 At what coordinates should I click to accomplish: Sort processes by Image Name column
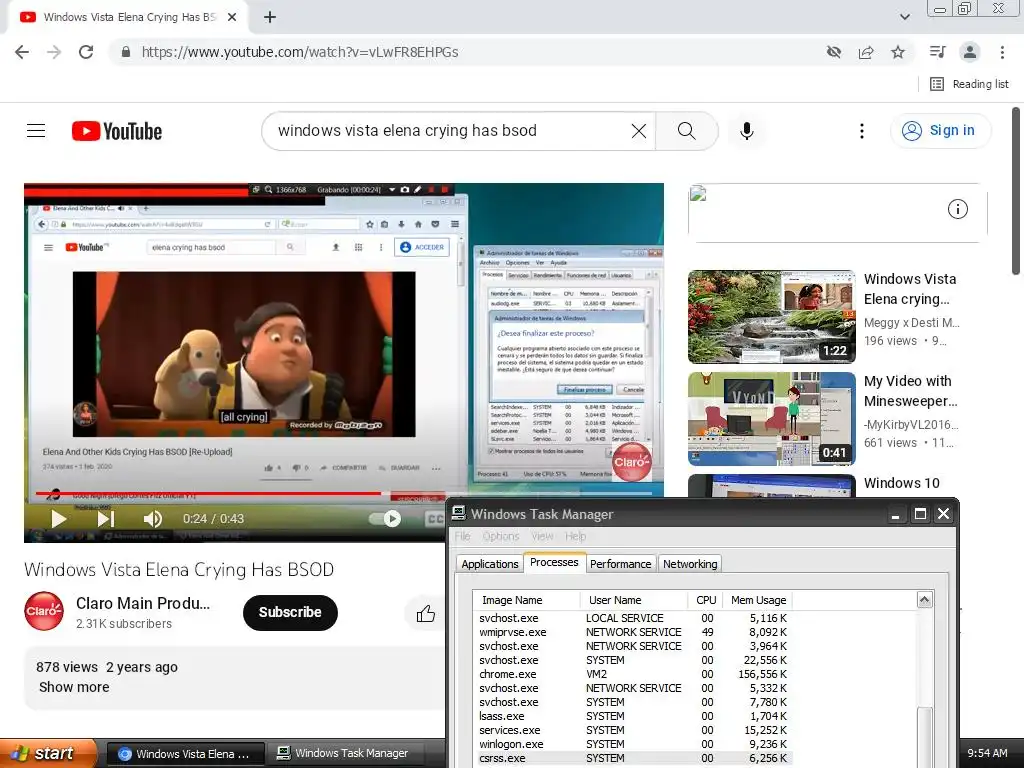point(526,600)
